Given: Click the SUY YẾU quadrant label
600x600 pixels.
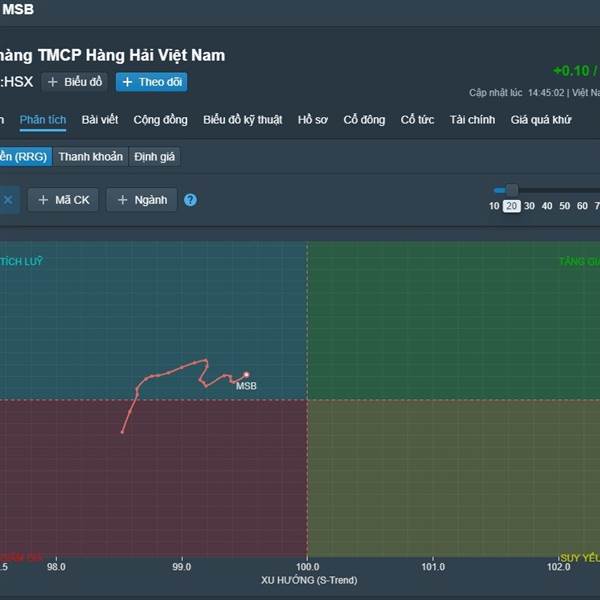Looking at the screenshot, I should (580, 558).
